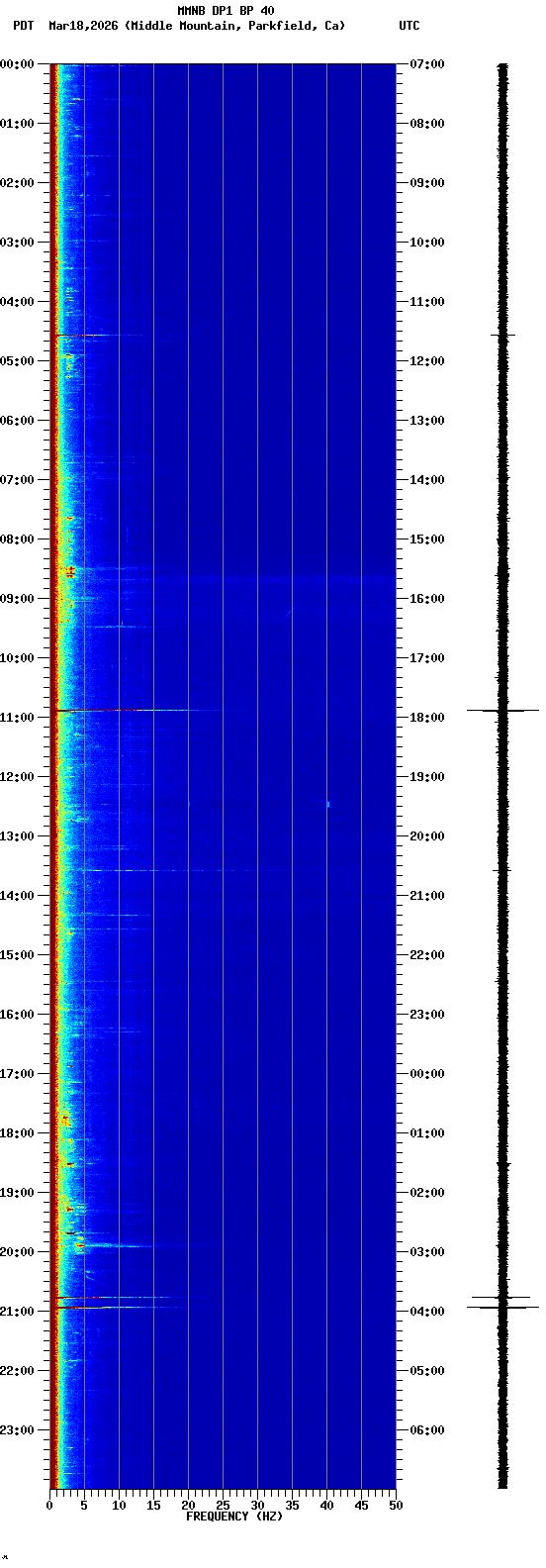Click the 5 Hz frequency tick label
The image size is (546, 1568).
tap(84, 1506)
